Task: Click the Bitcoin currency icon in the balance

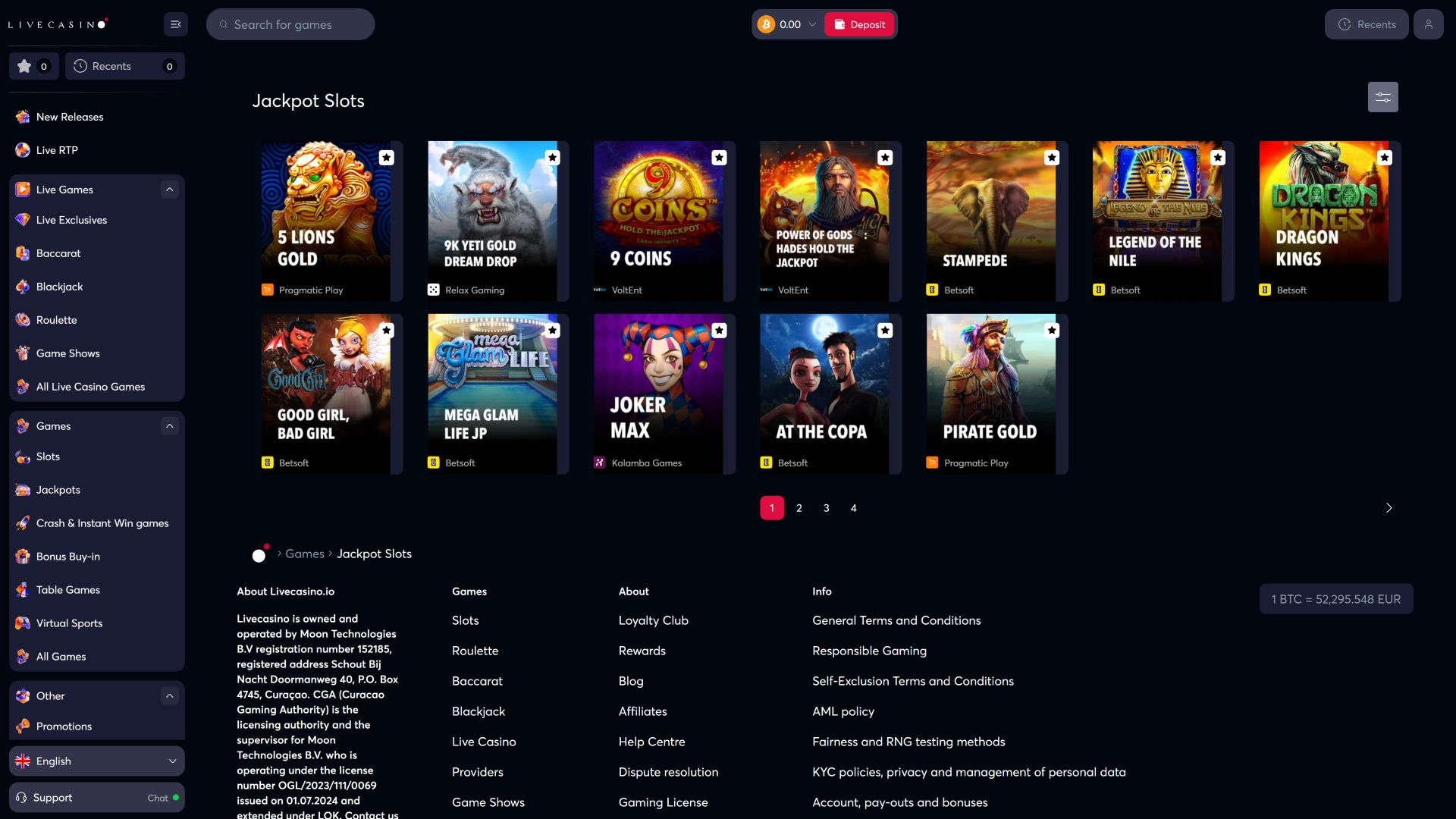Action: (x=766, y=24)
